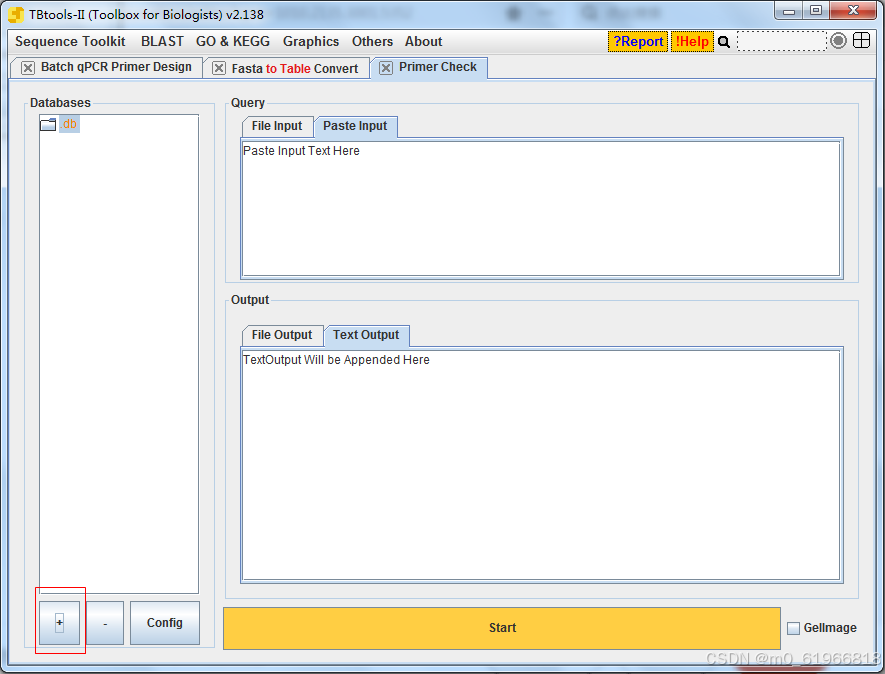The width and height of the screenshot is (885, 674).
Task: Close the Batch qPCR Primer Design tab
Action: [x=28, y=68]
